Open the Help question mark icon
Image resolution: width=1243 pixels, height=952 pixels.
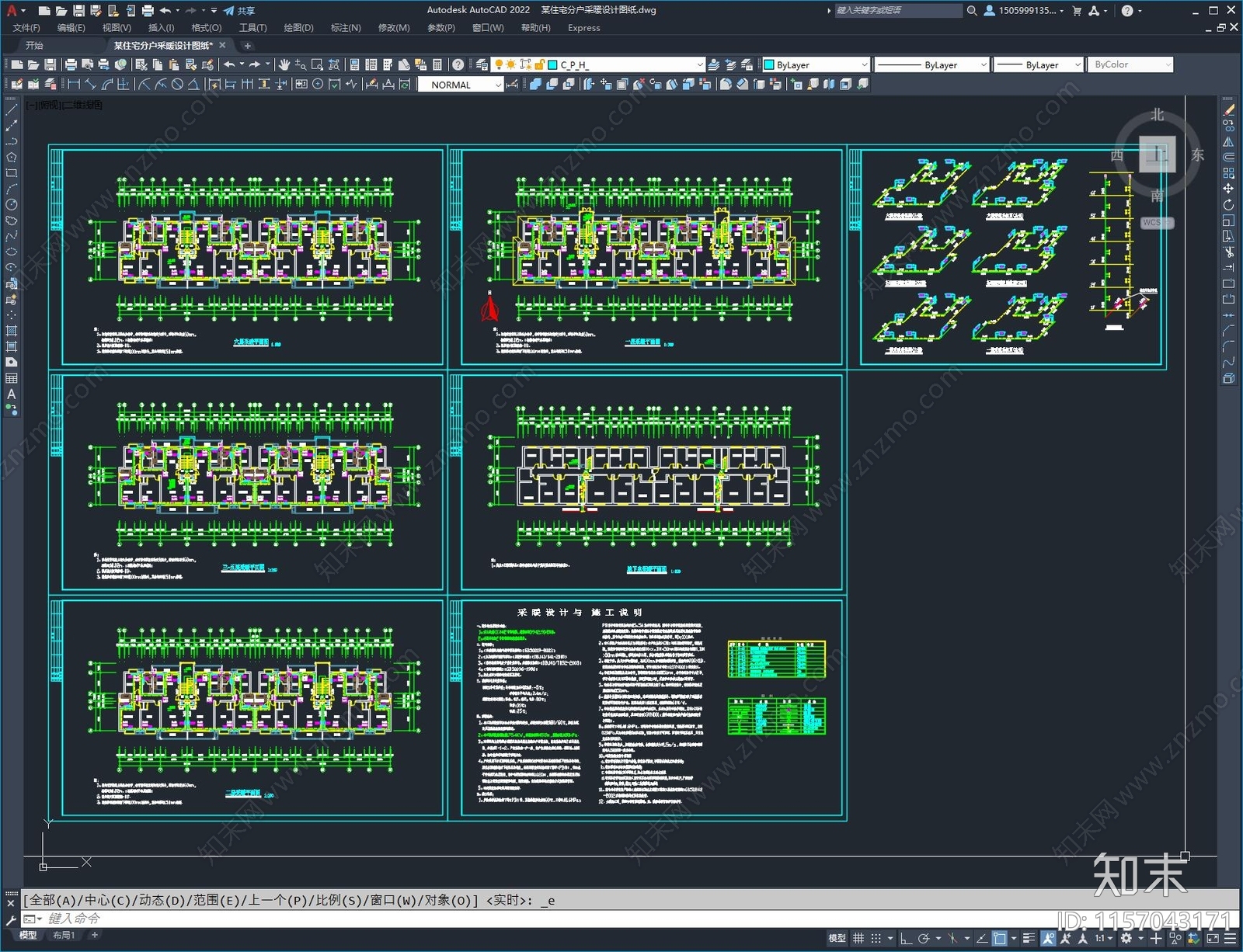point(458,64)
